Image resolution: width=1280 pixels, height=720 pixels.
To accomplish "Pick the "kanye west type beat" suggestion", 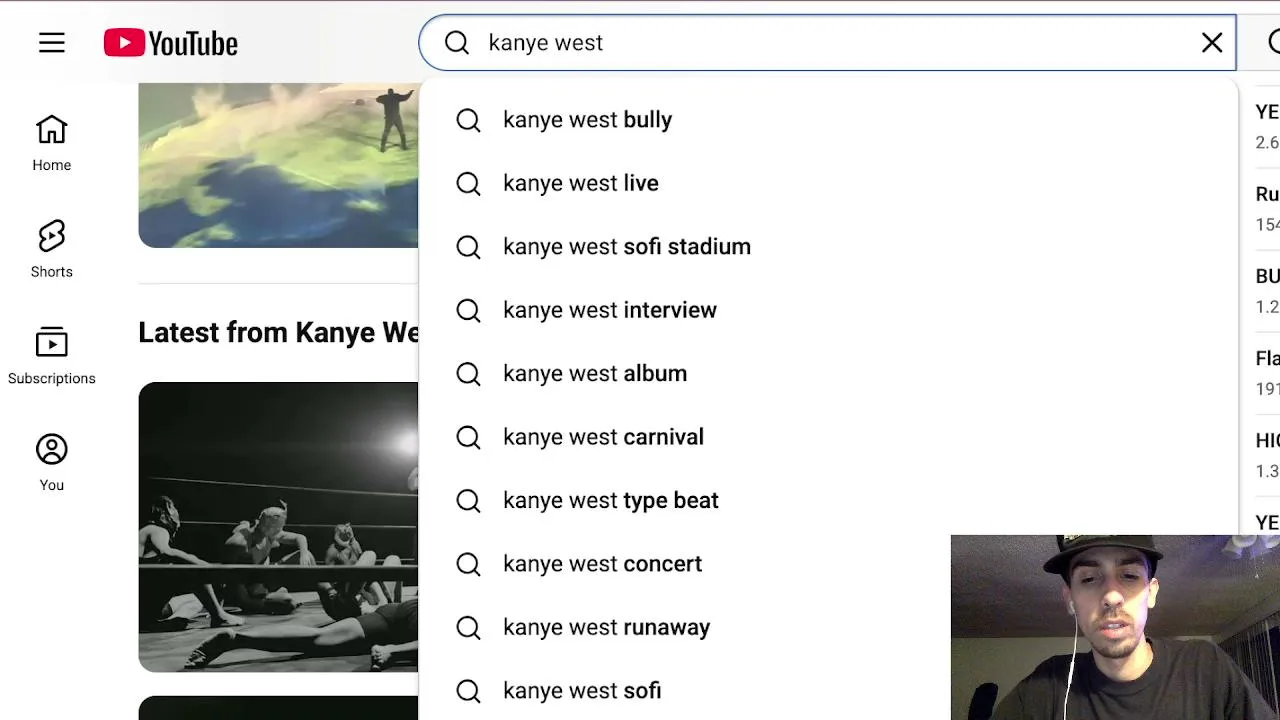I will (x=610, y=501).
